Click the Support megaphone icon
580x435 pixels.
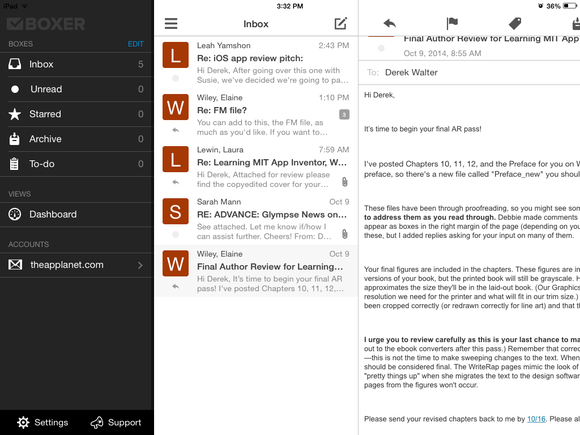97,422
